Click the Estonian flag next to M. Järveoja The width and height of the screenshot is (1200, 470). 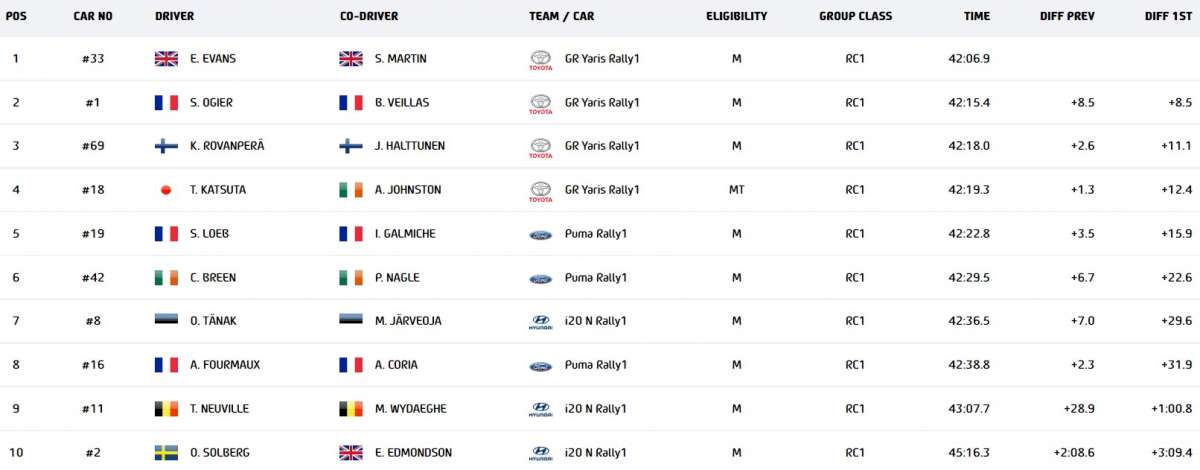point(351,321)
